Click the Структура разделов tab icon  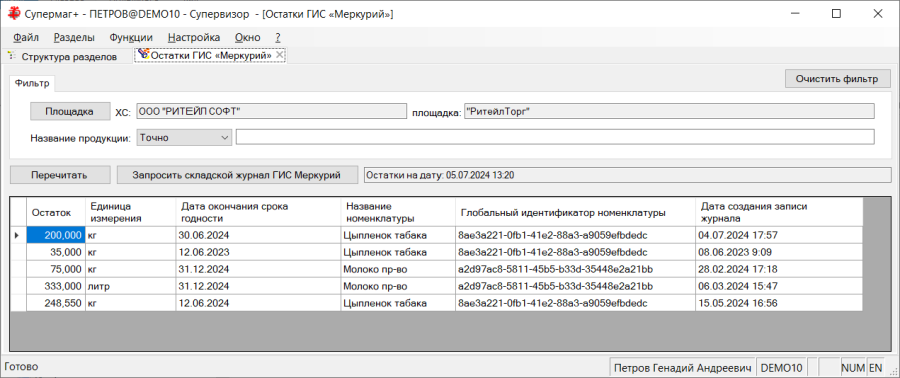(x=11, y=56)
